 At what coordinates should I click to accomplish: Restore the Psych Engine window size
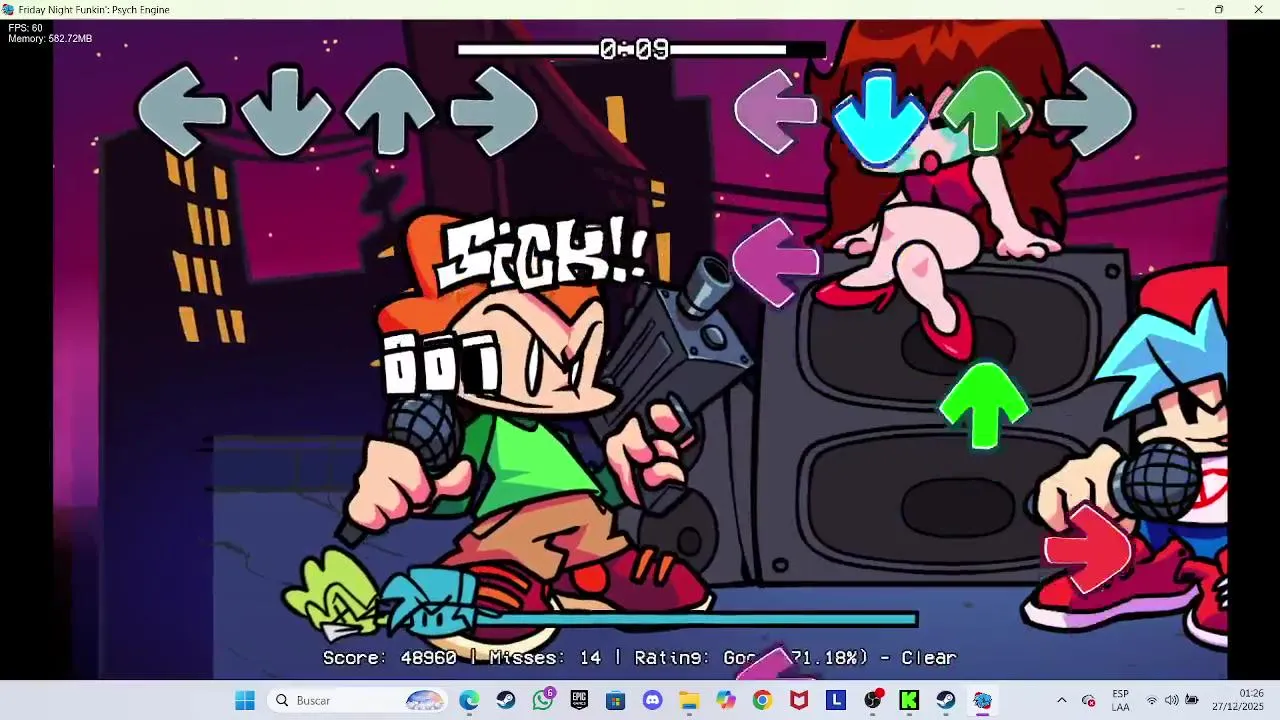coord(1219,9)
